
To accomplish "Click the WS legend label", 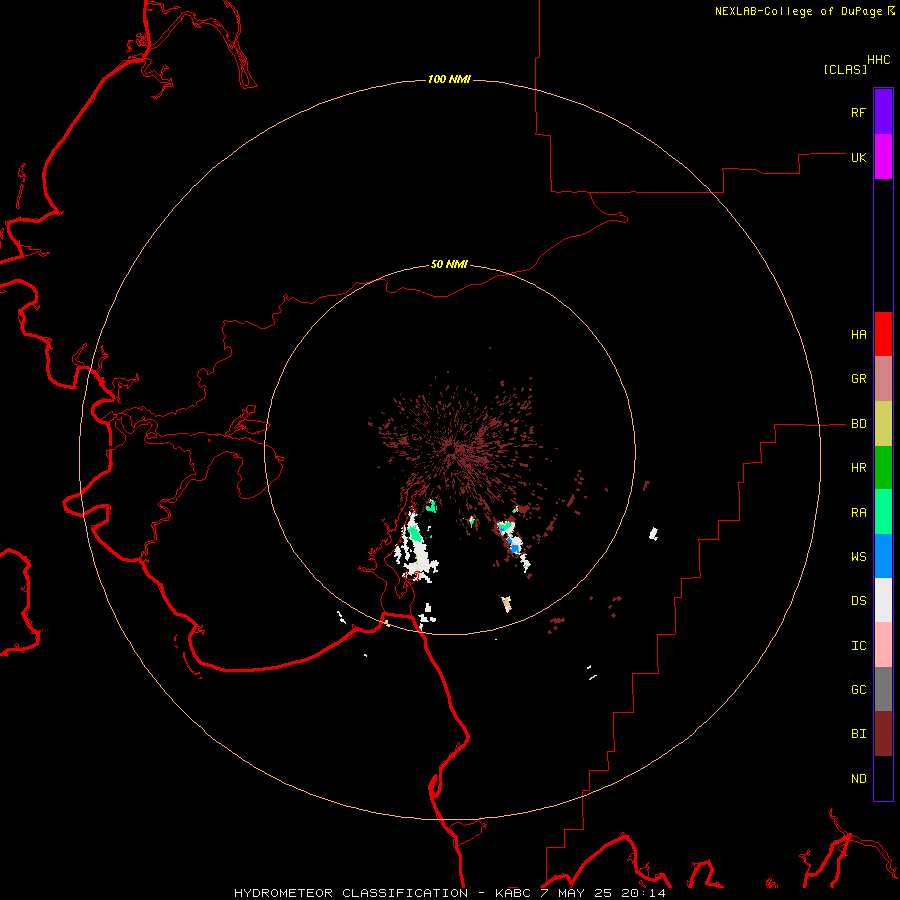I will pyautogui.click(x=858, y=556).
